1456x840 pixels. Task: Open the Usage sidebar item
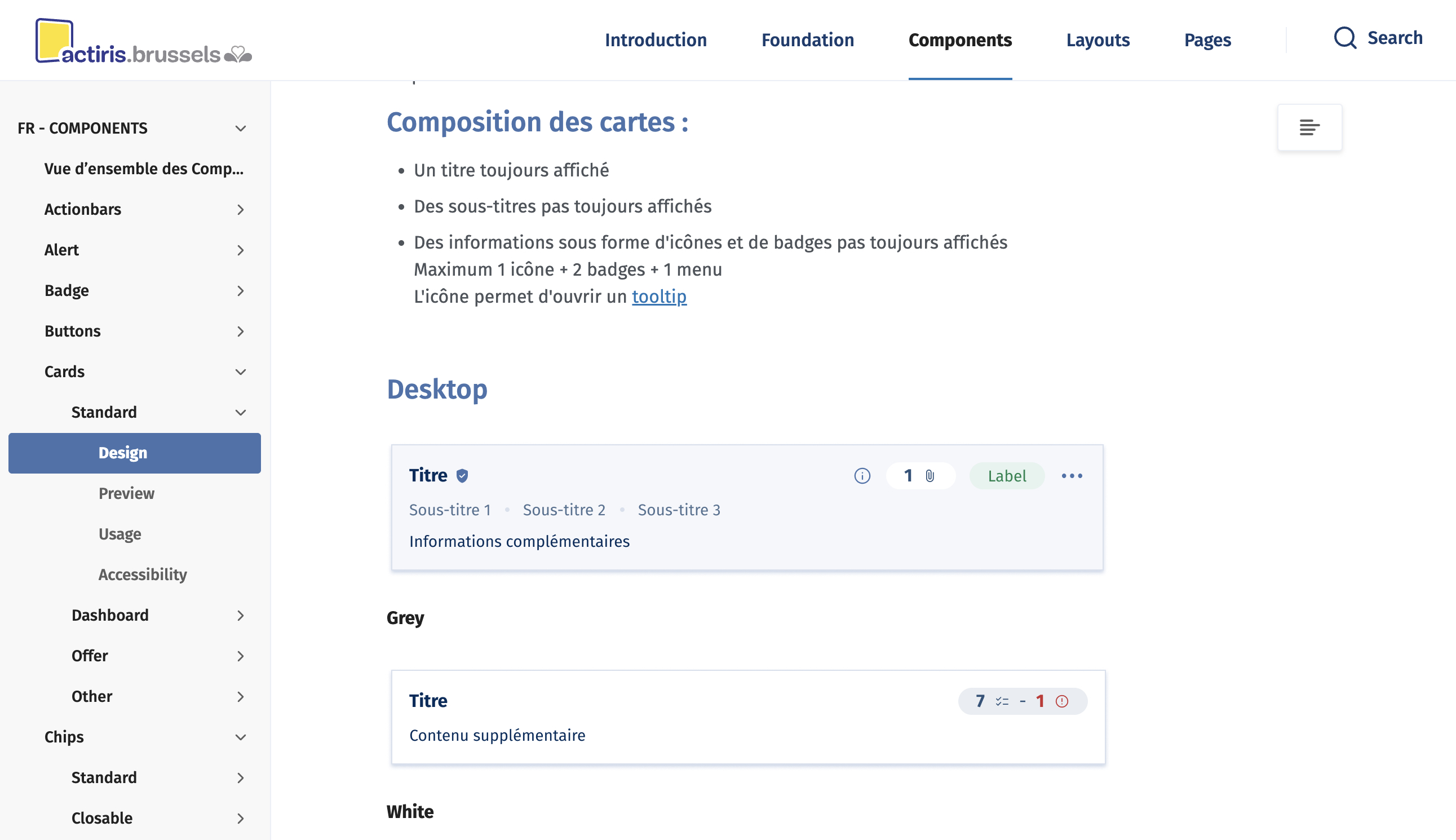click(x=120, y=534)
